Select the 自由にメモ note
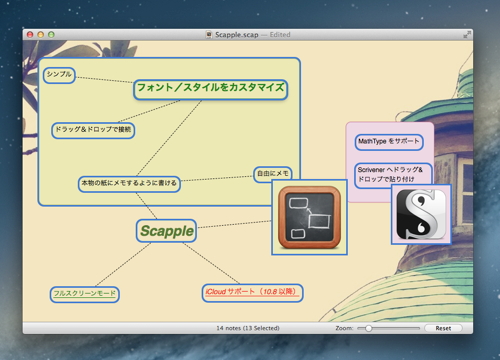Viewport: 500px width, 360px height. point(273,174)
